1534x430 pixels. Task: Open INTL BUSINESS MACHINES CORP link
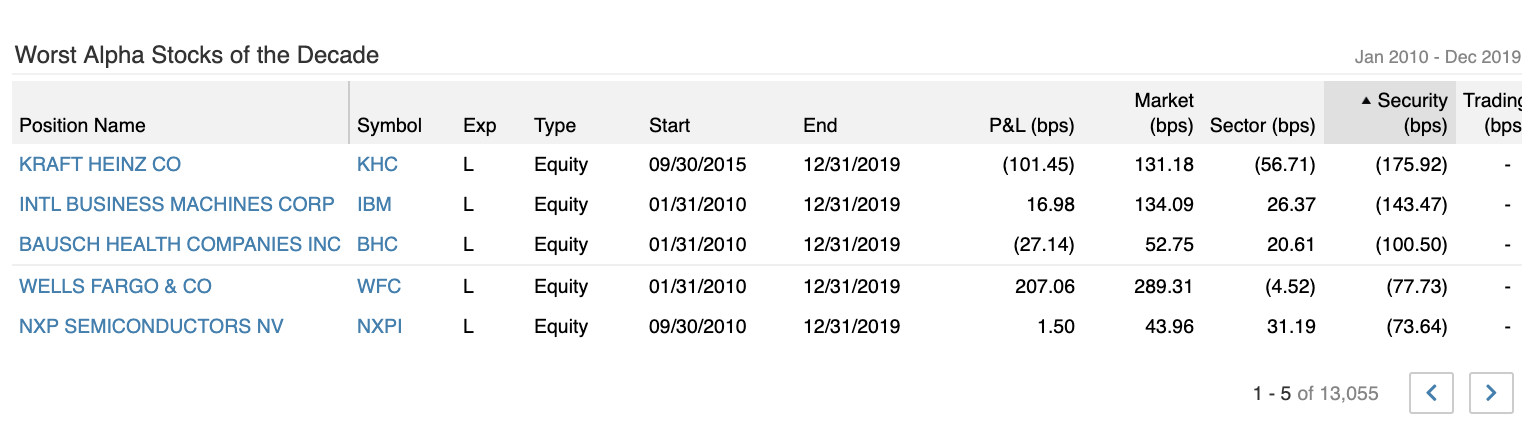[x=177, y=204]
